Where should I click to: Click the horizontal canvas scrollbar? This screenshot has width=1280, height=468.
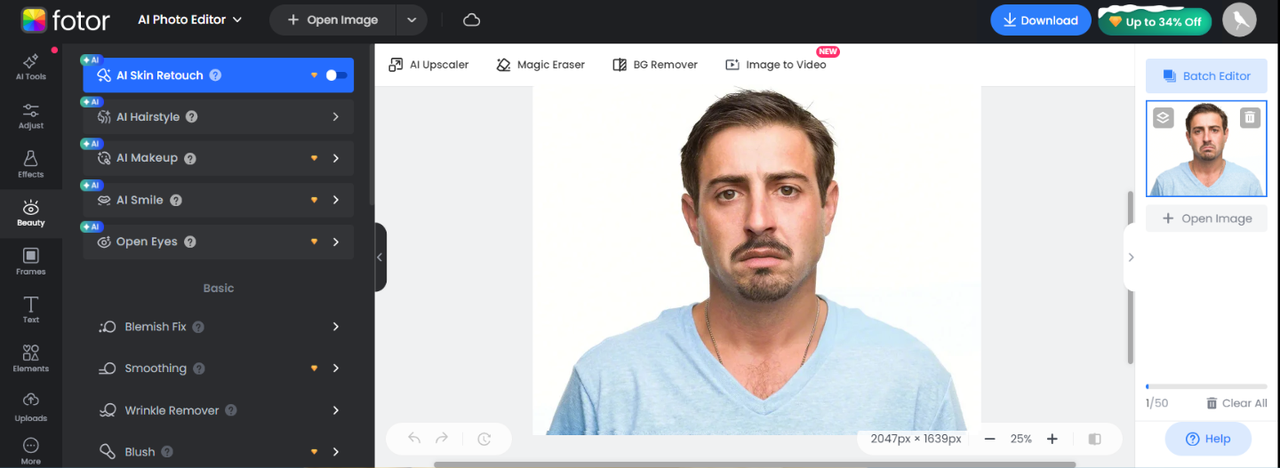755,464
